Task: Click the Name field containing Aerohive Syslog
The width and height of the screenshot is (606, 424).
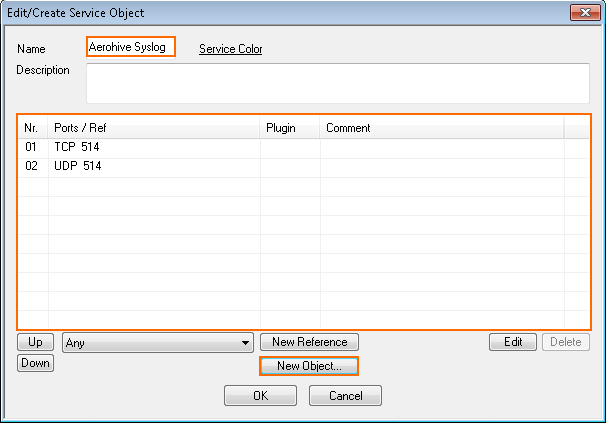Action: pyautogui.click(x=131, y=47)
